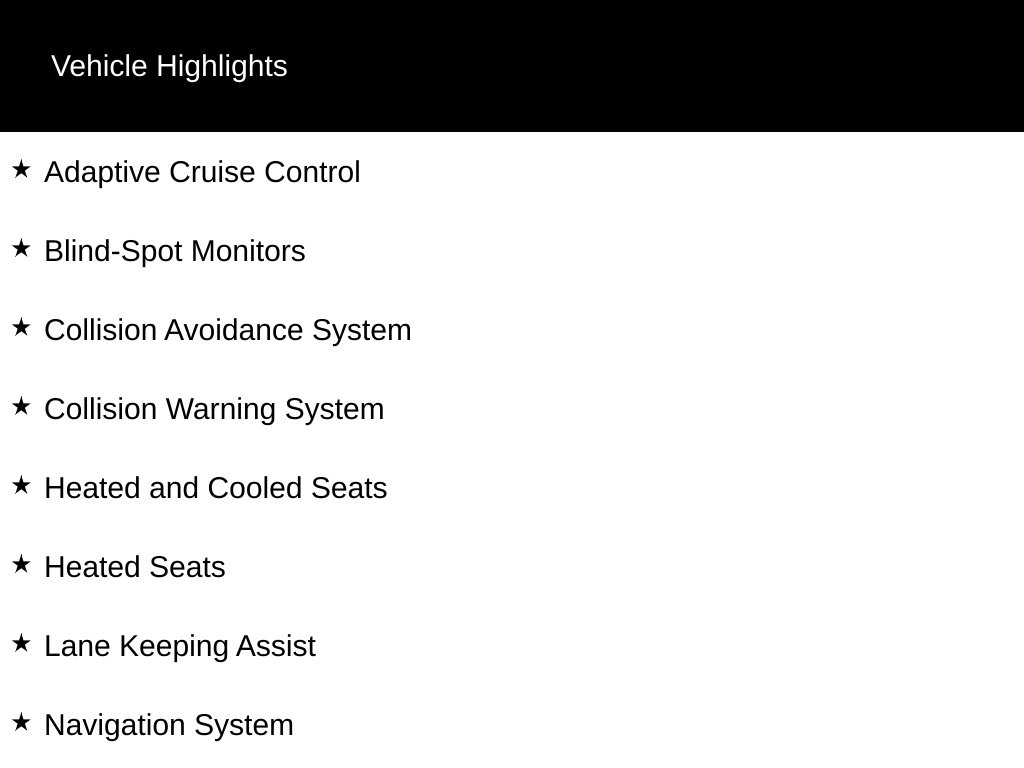
Task: Click the Collision Avoidance System label
Action: (227, 330)
